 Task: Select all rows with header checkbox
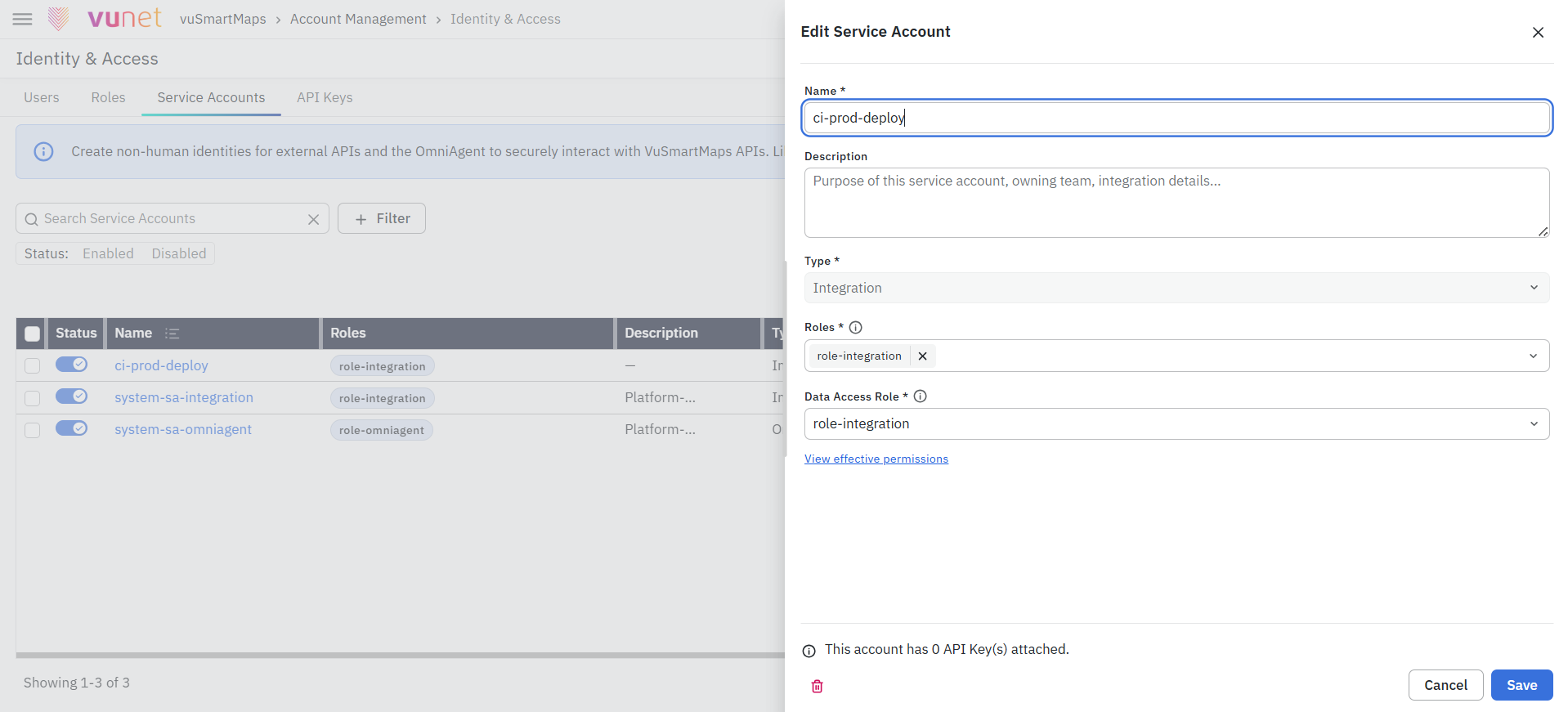pyautogui.click(x=33, y=334)
